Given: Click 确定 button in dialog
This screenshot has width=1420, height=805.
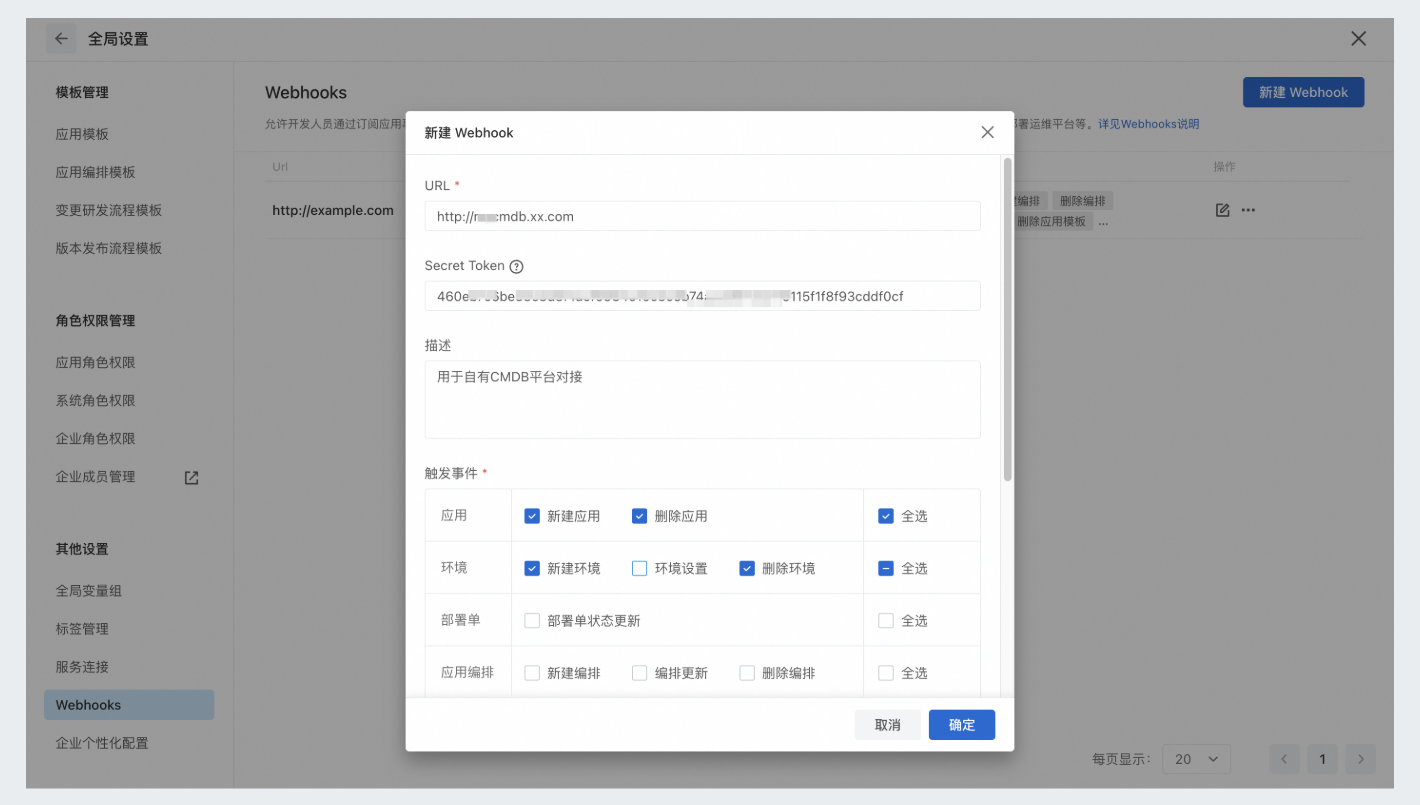Looking at the screenshot, I should click(961, 725).
